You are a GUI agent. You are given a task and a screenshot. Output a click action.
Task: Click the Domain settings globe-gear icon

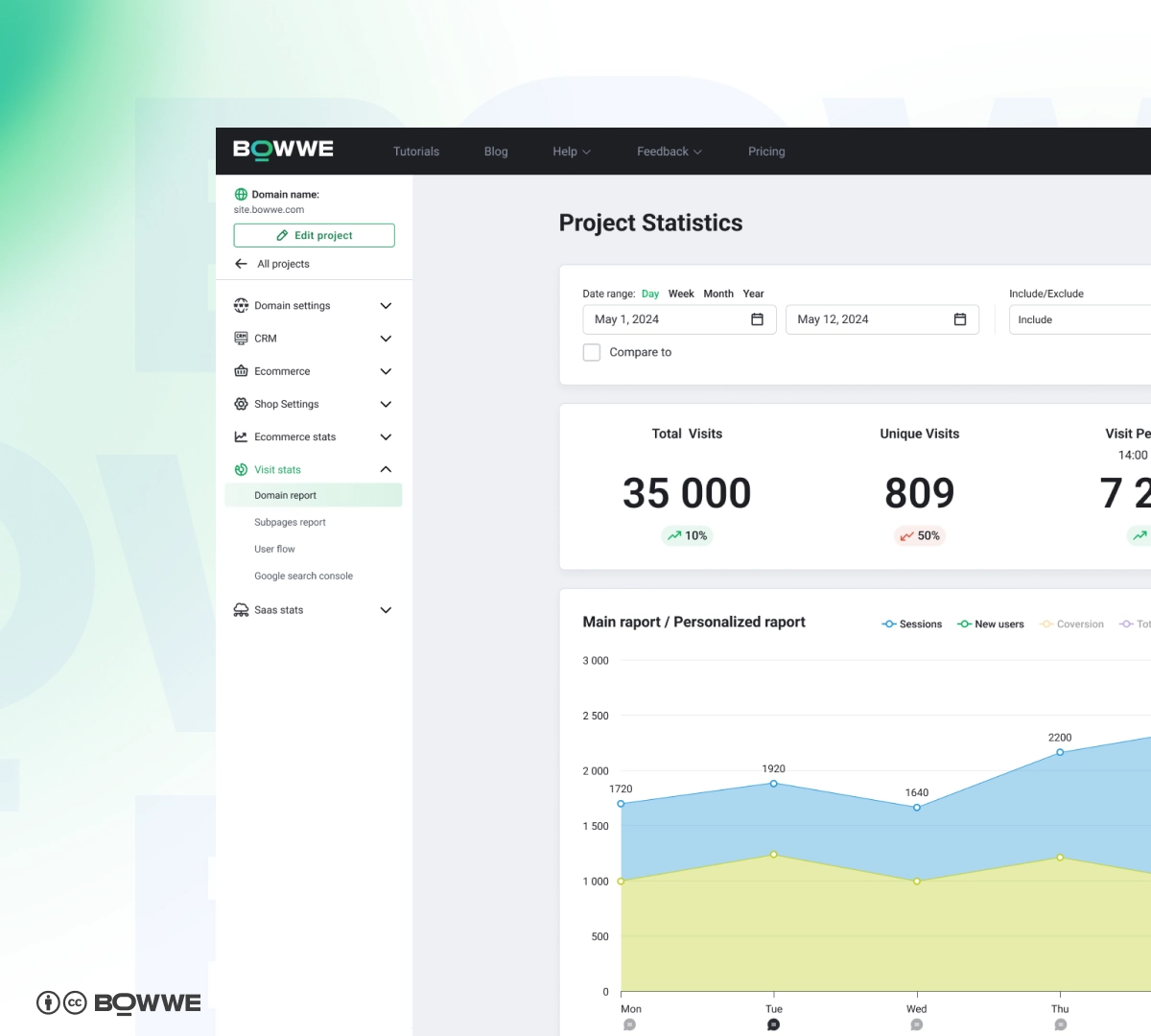tap(241, 305)
